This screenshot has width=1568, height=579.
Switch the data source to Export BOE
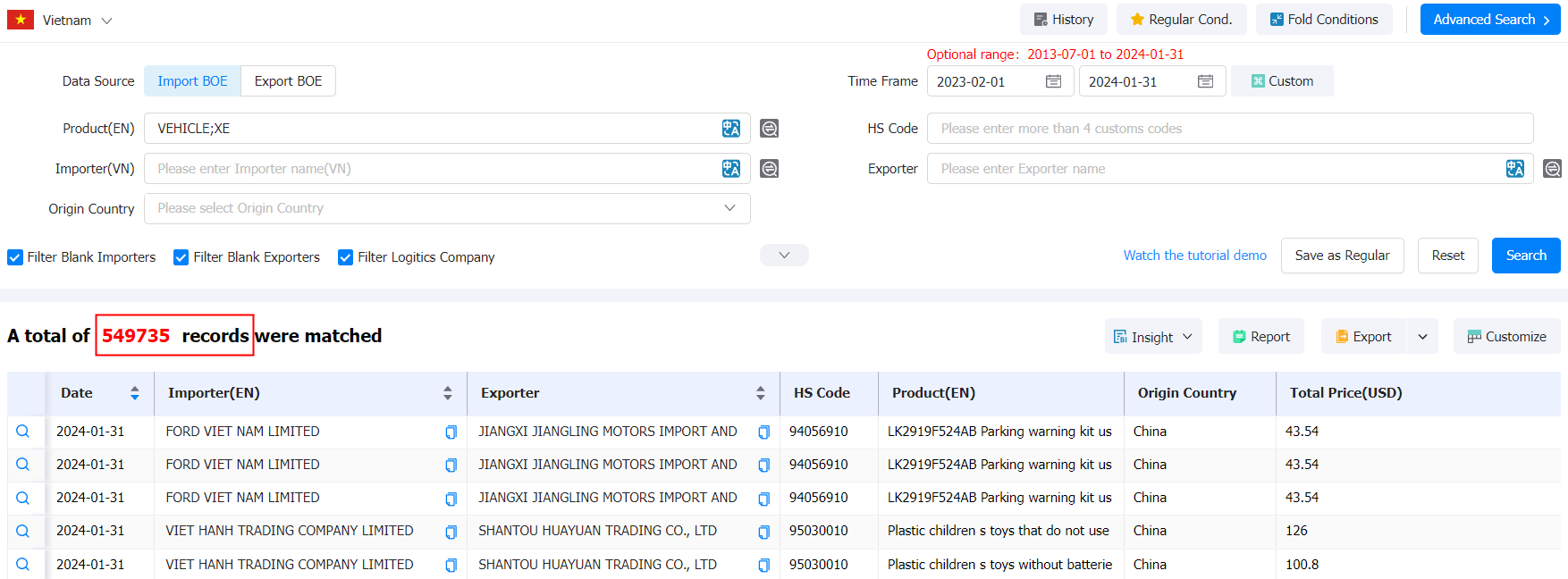pos(288,81)
